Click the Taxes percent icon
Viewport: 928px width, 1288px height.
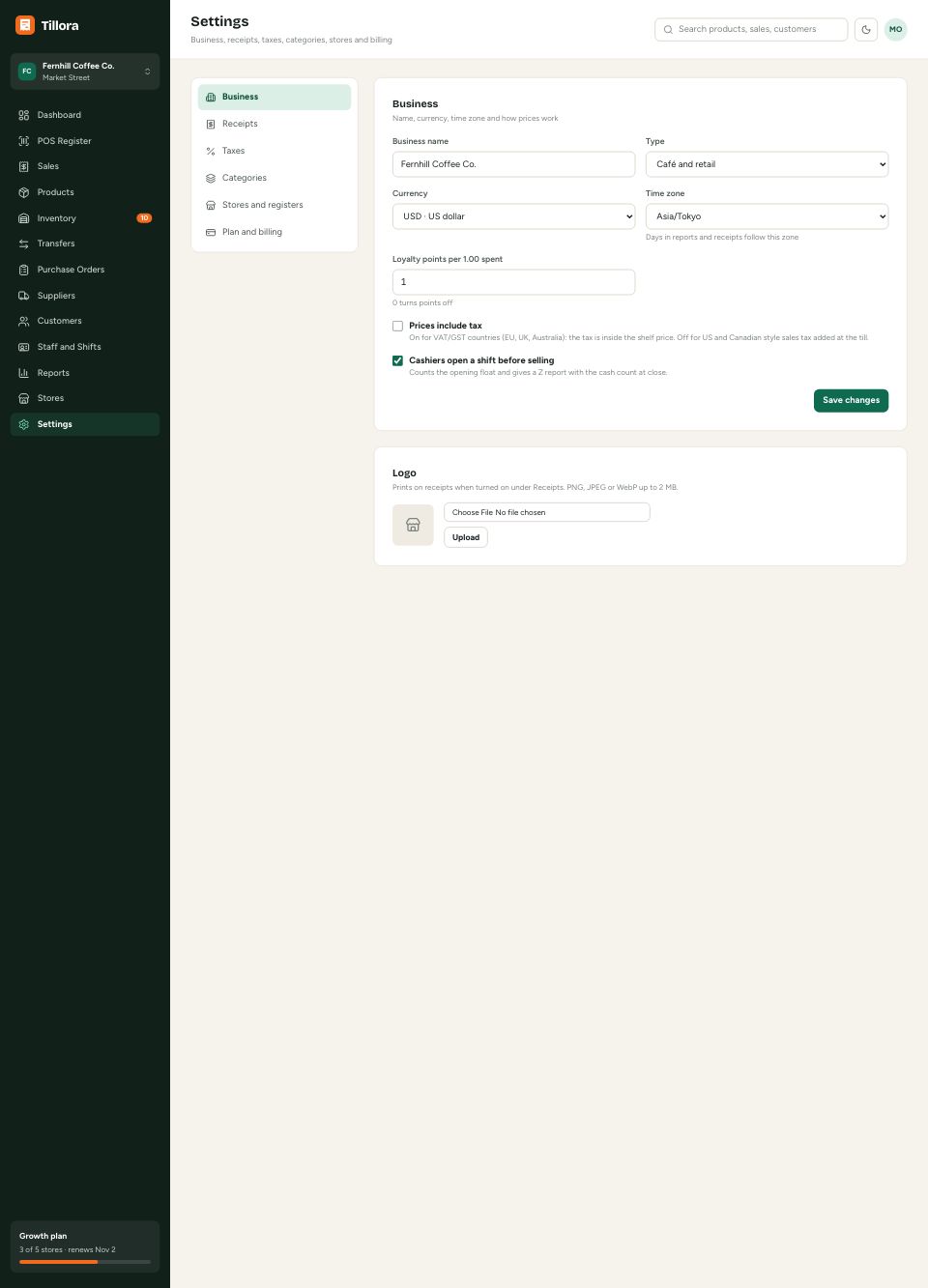(x=211, y=151)
